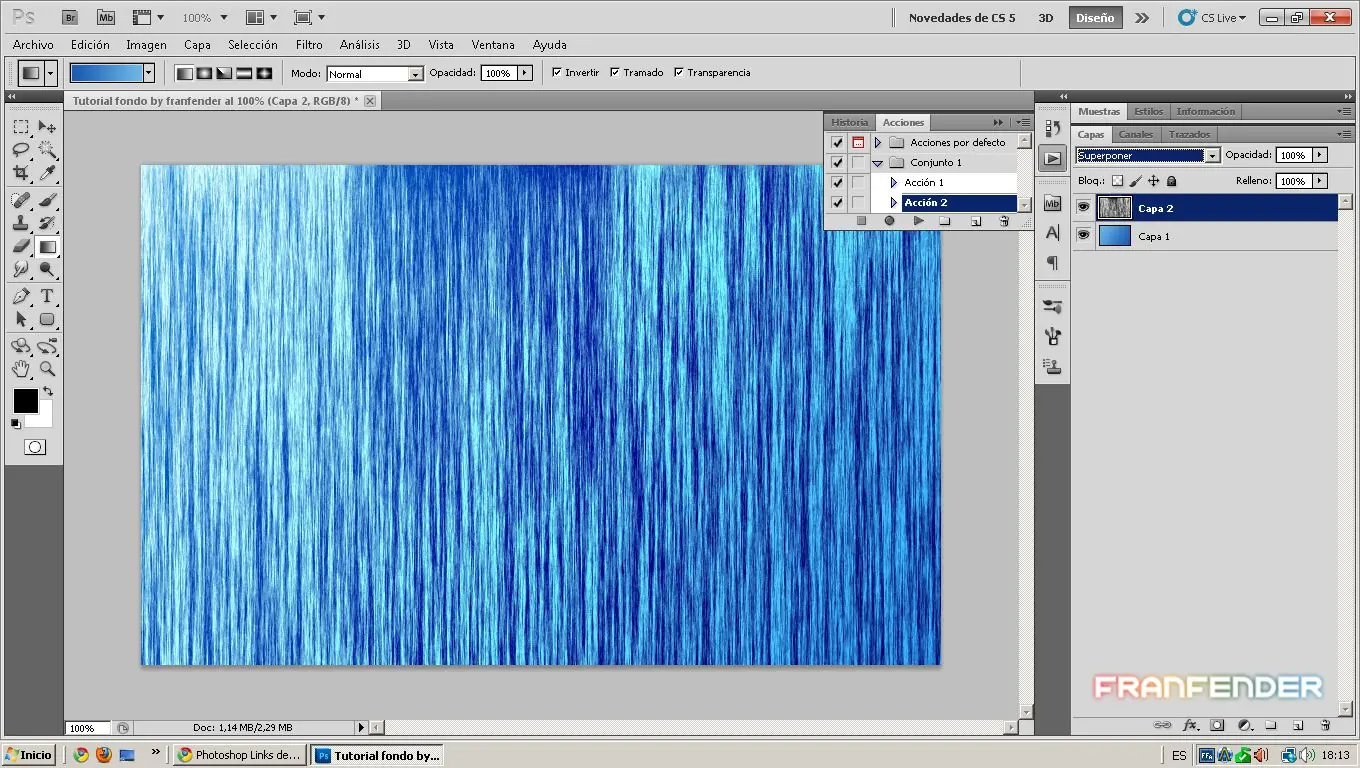
Task: Choose the Smudge tool
Action: point(21,269)
